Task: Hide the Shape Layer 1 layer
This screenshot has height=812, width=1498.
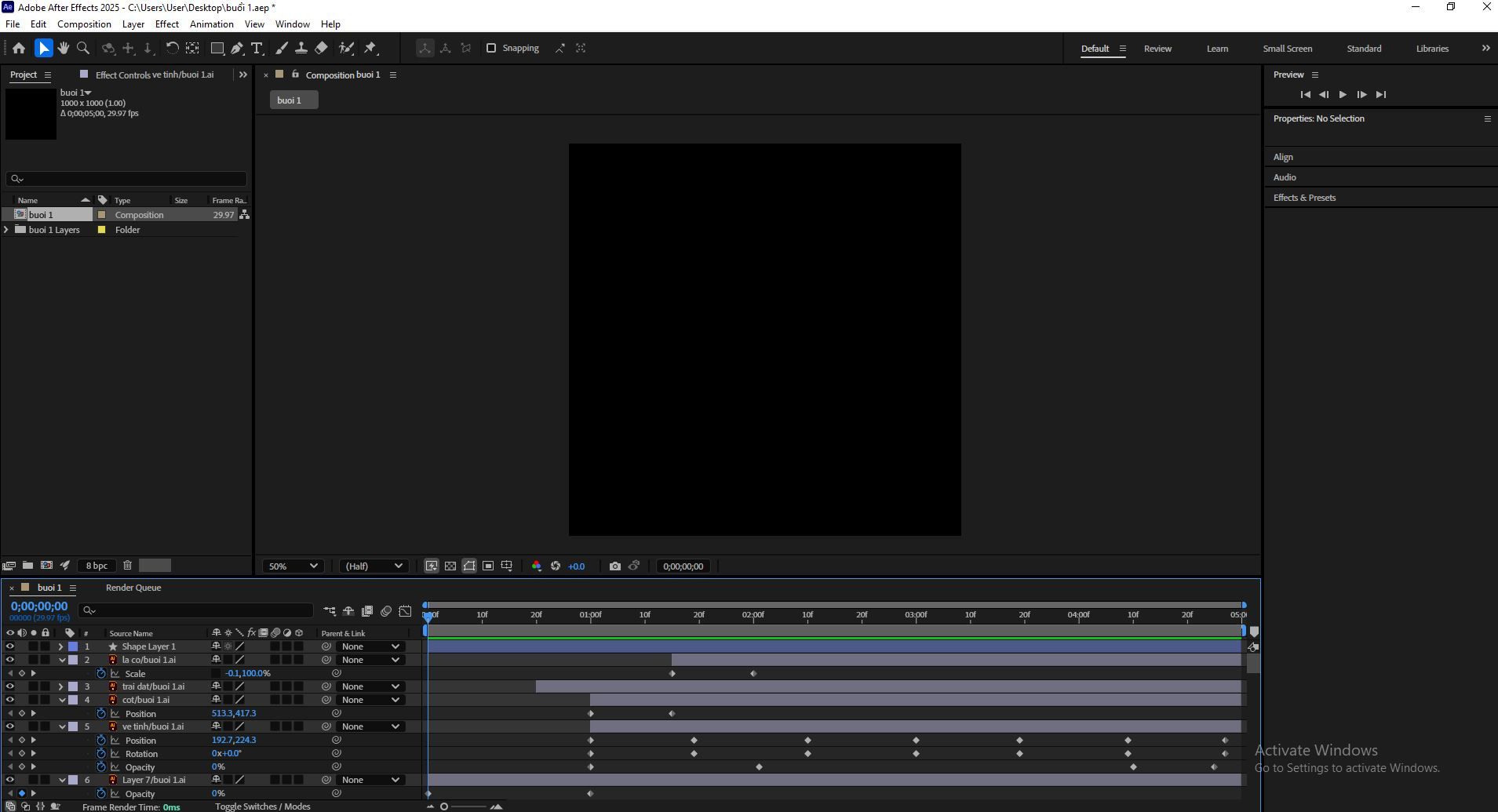Action: click(x=10, y=646)
